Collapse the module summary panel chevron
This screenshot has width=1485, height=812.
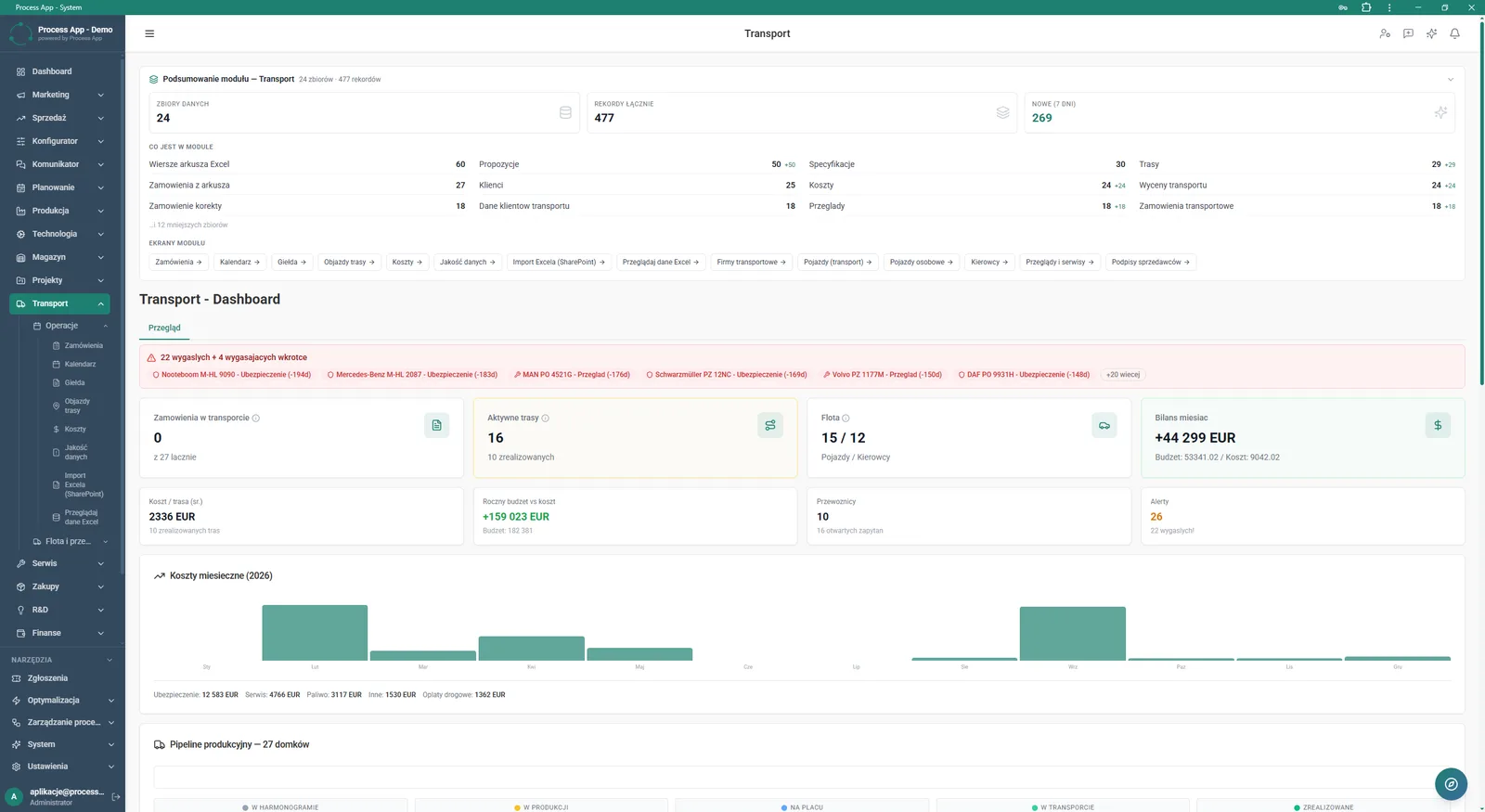[x=1451, y=79]
